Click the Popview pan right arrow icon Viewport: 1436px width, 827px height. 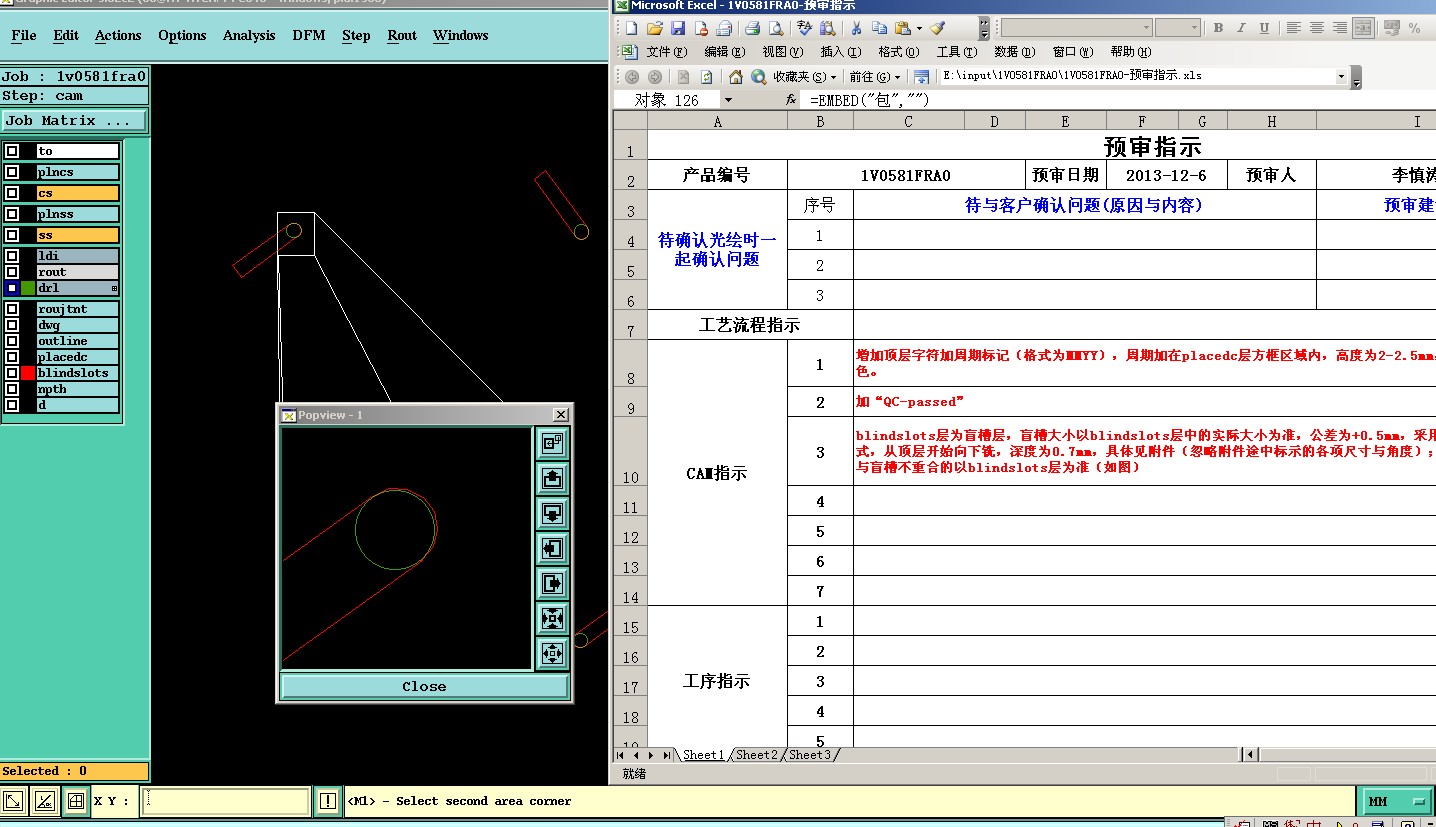click(x=552, y=583)
